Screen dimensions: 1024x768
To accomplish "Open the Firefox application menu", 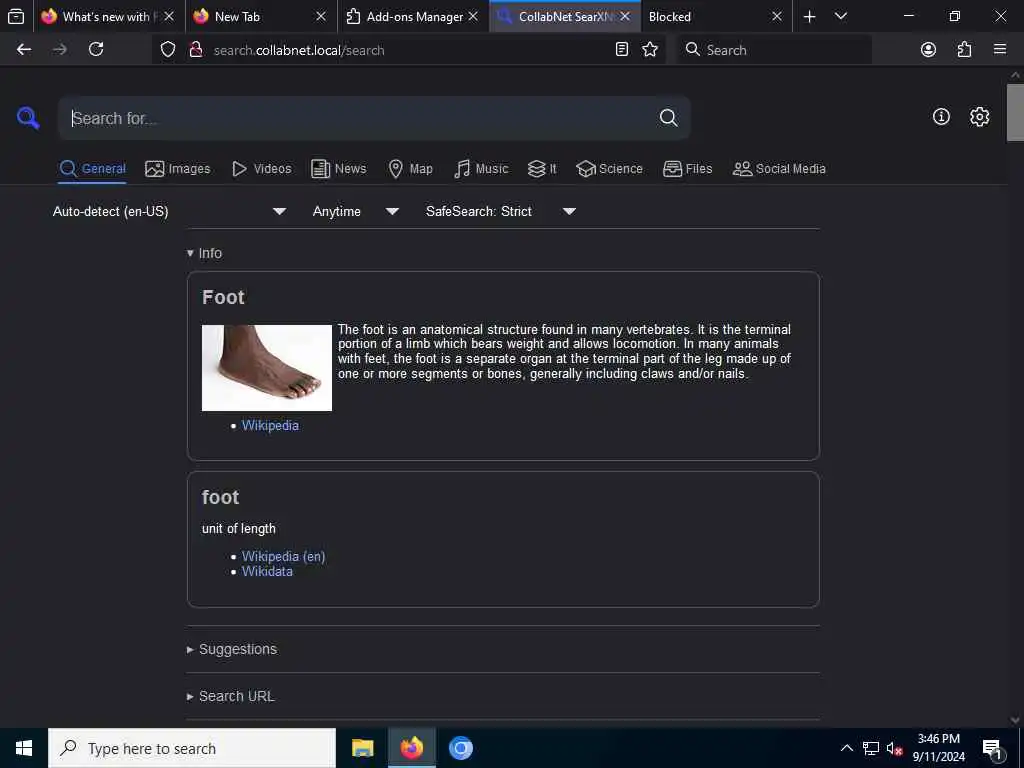I will [1000, 50].
